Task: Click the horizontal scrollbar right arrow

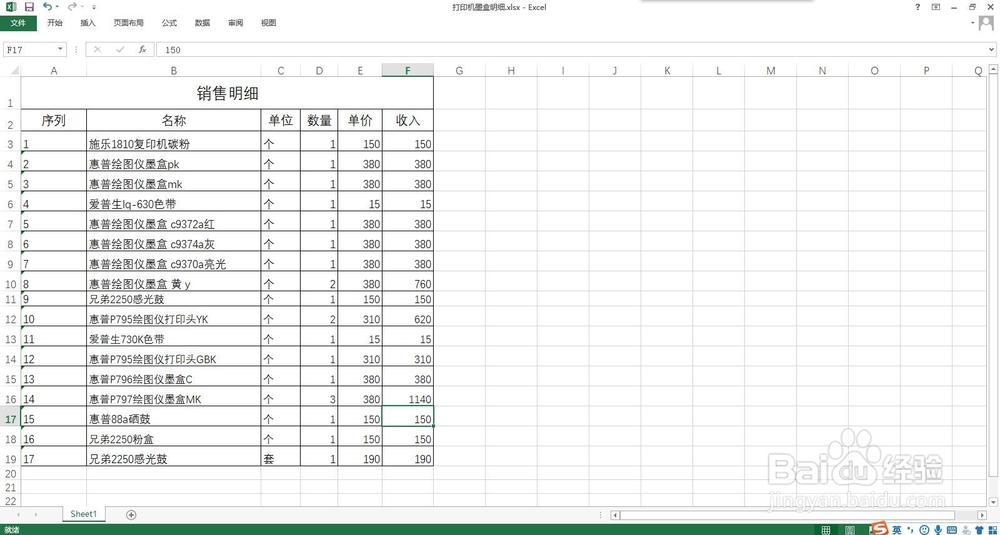Action: click(982, 515)
